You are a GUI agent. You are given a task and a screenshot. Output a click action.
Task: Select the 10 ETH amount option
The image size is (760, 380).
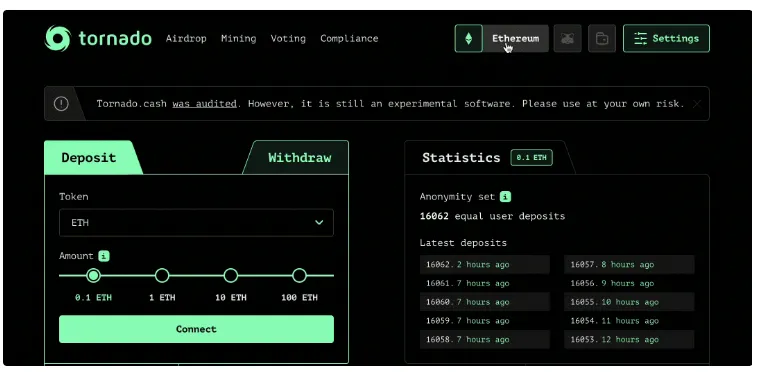point(231,276)
